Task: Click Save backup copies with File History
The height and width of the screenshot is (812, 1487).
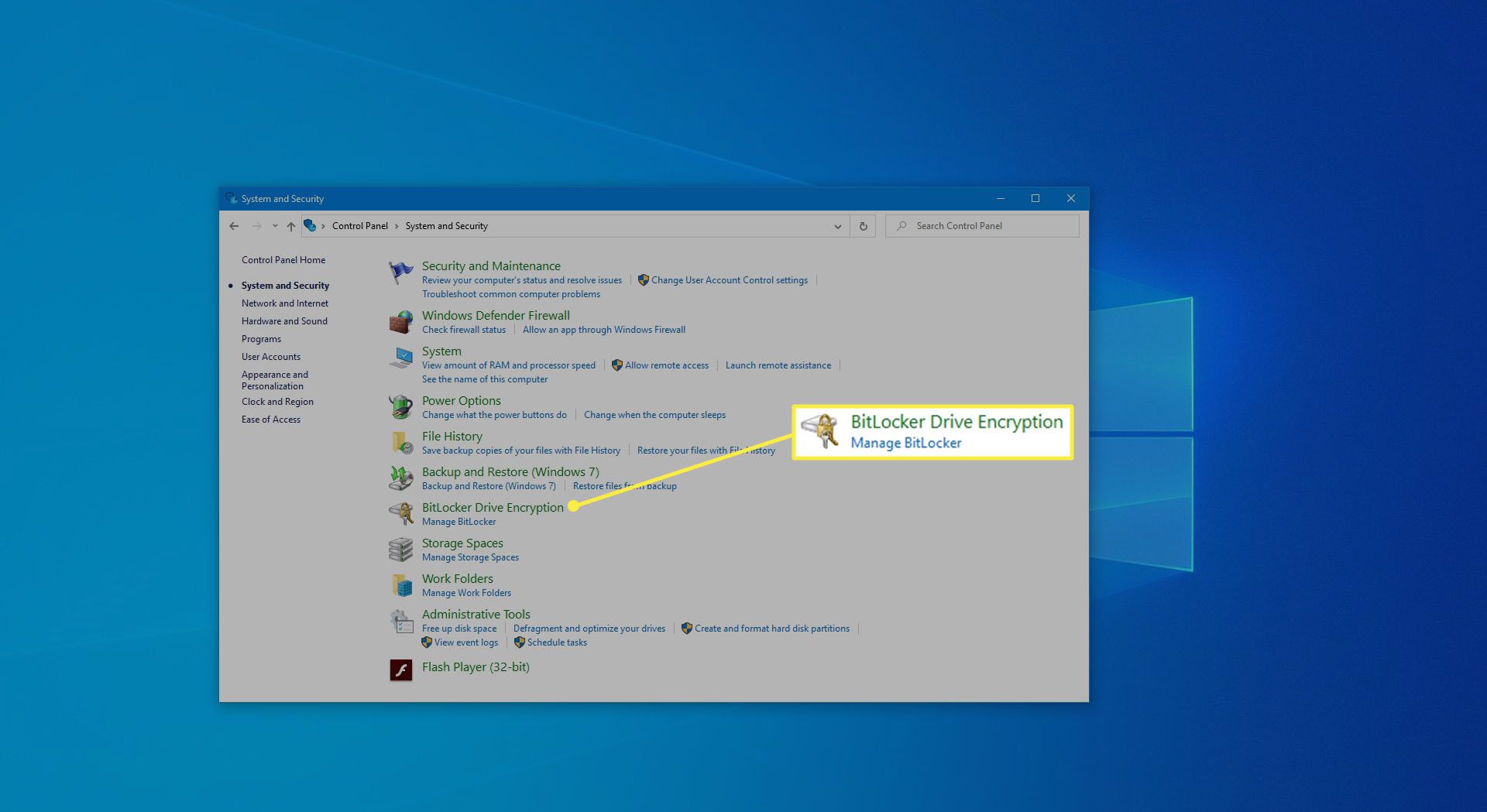Action: 521,451
